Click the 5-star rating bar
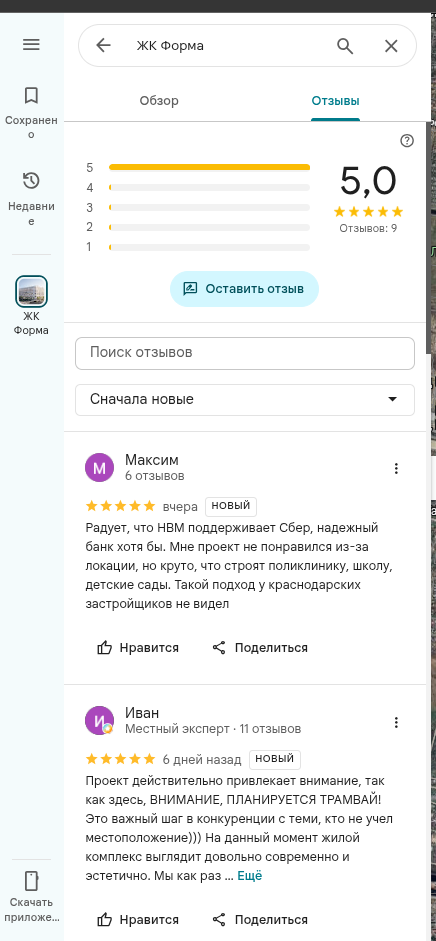The width and height of the screenshot is (436, 941). click(x=209, y=167)
